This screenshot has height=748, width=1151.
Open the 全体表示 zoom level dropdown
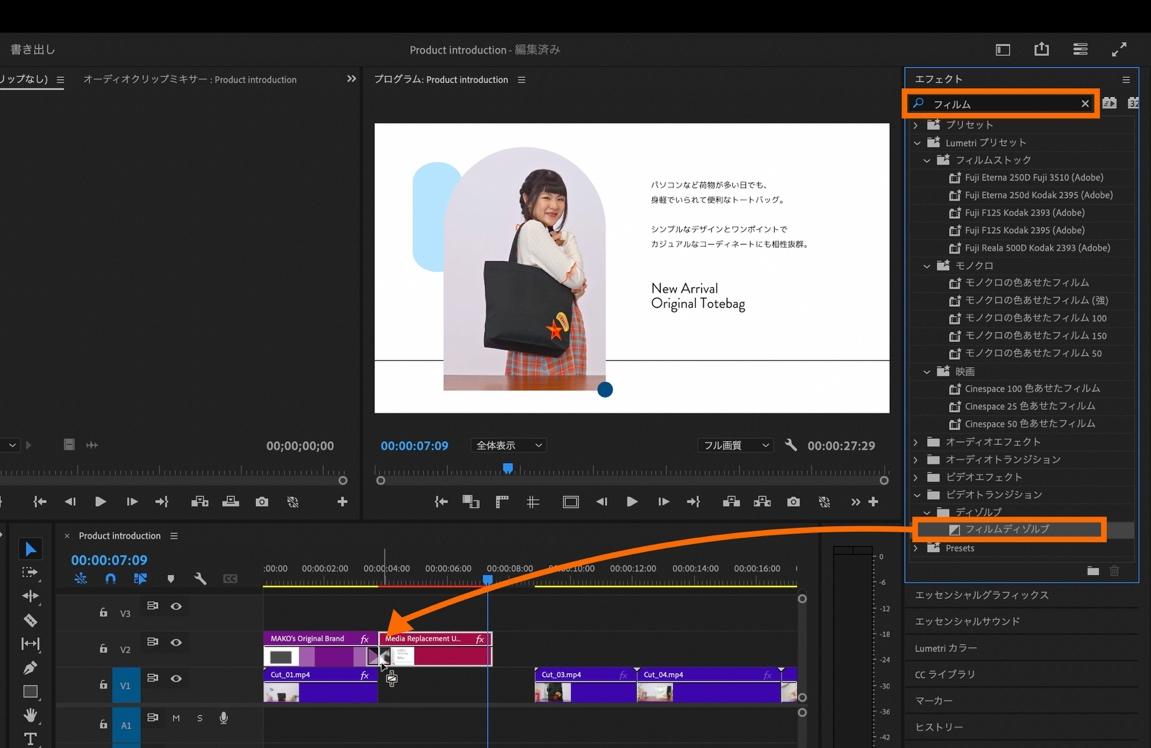coord(508,445)
